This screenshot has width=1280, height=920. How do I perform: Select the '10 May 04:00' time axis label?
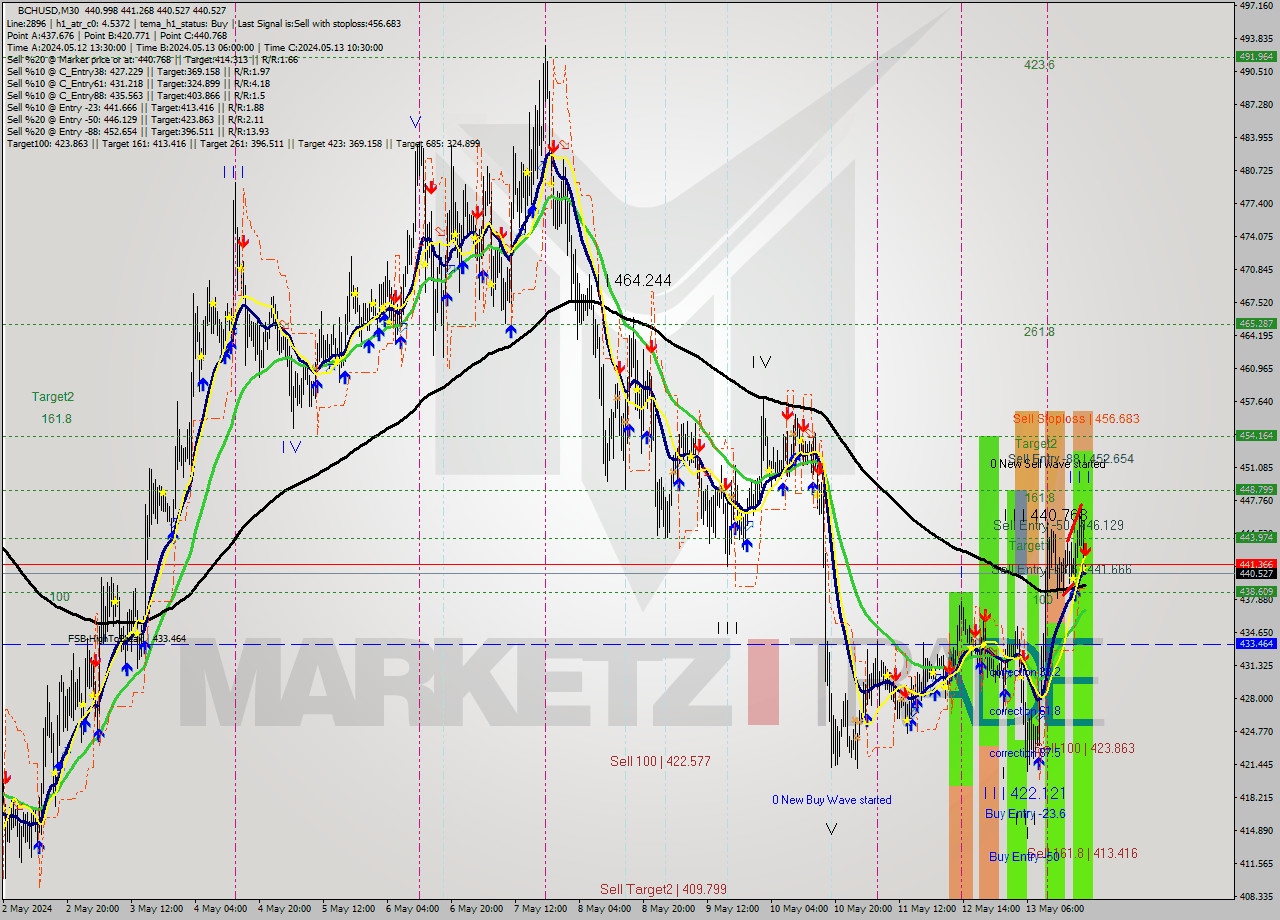click(799, 910)
